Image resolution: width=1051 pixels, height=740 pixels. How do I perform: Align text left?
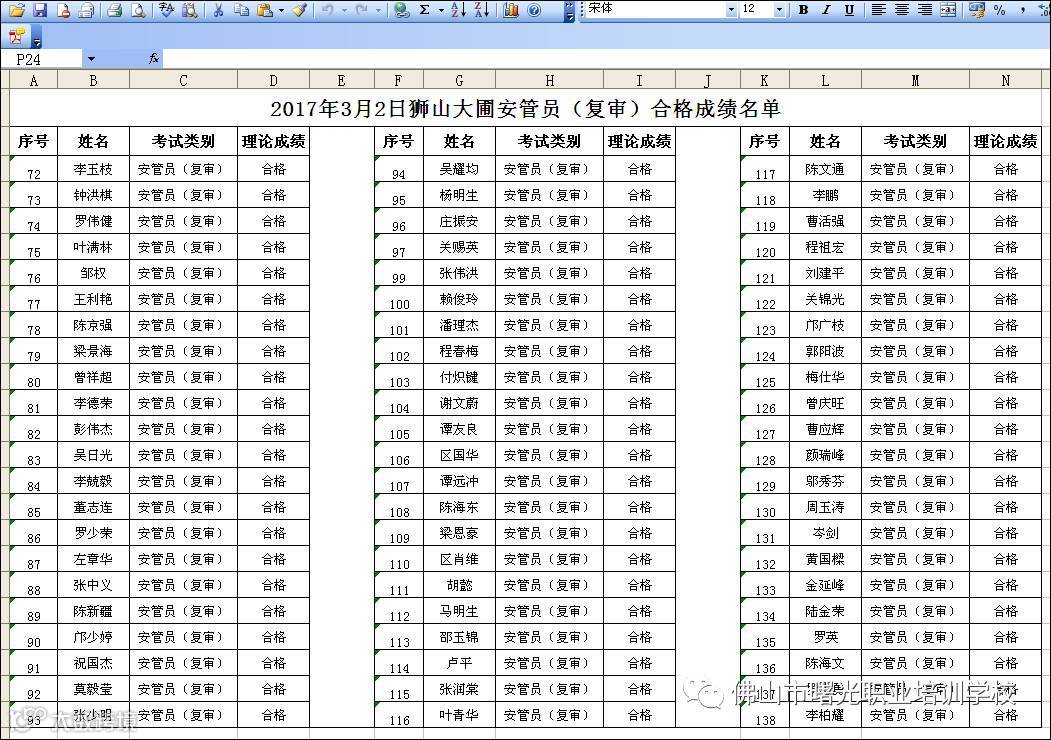(878, 10)
